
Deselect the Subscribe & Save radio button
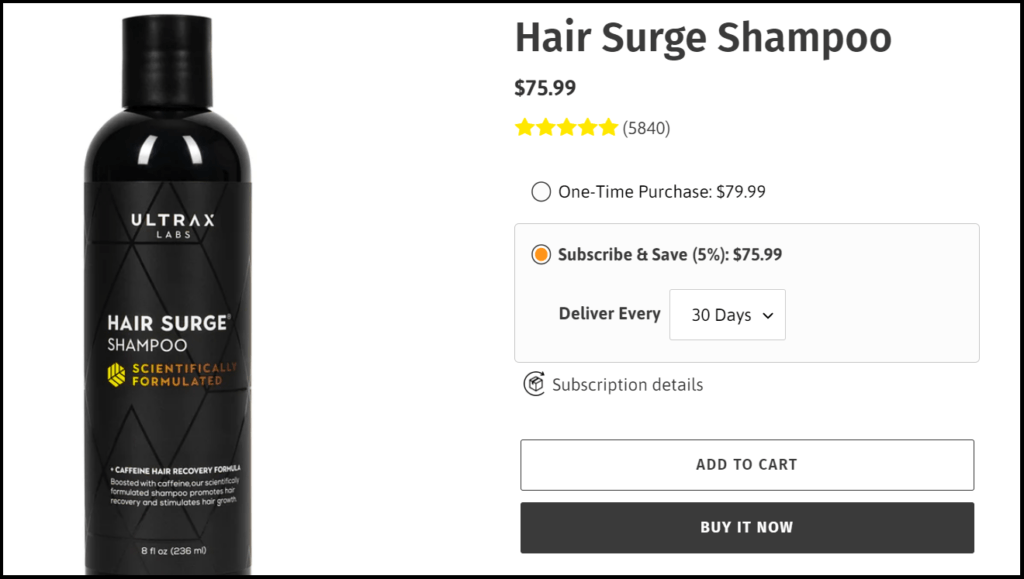tap(540, 254)
